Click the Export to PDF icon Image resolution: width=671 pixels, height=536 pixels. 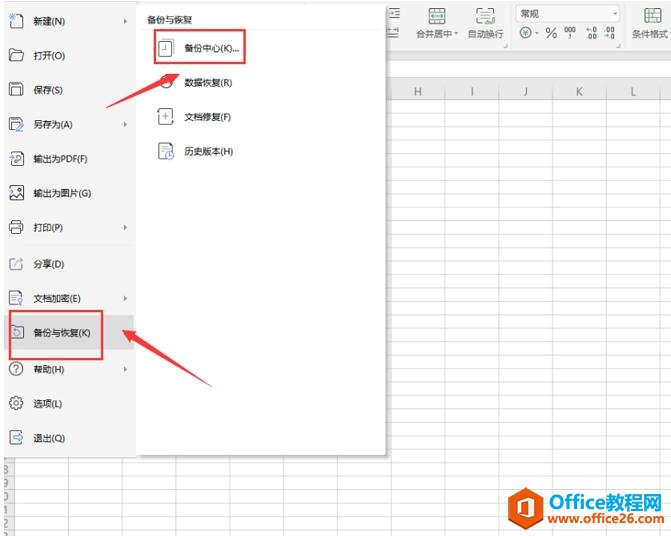click(16, 159)
